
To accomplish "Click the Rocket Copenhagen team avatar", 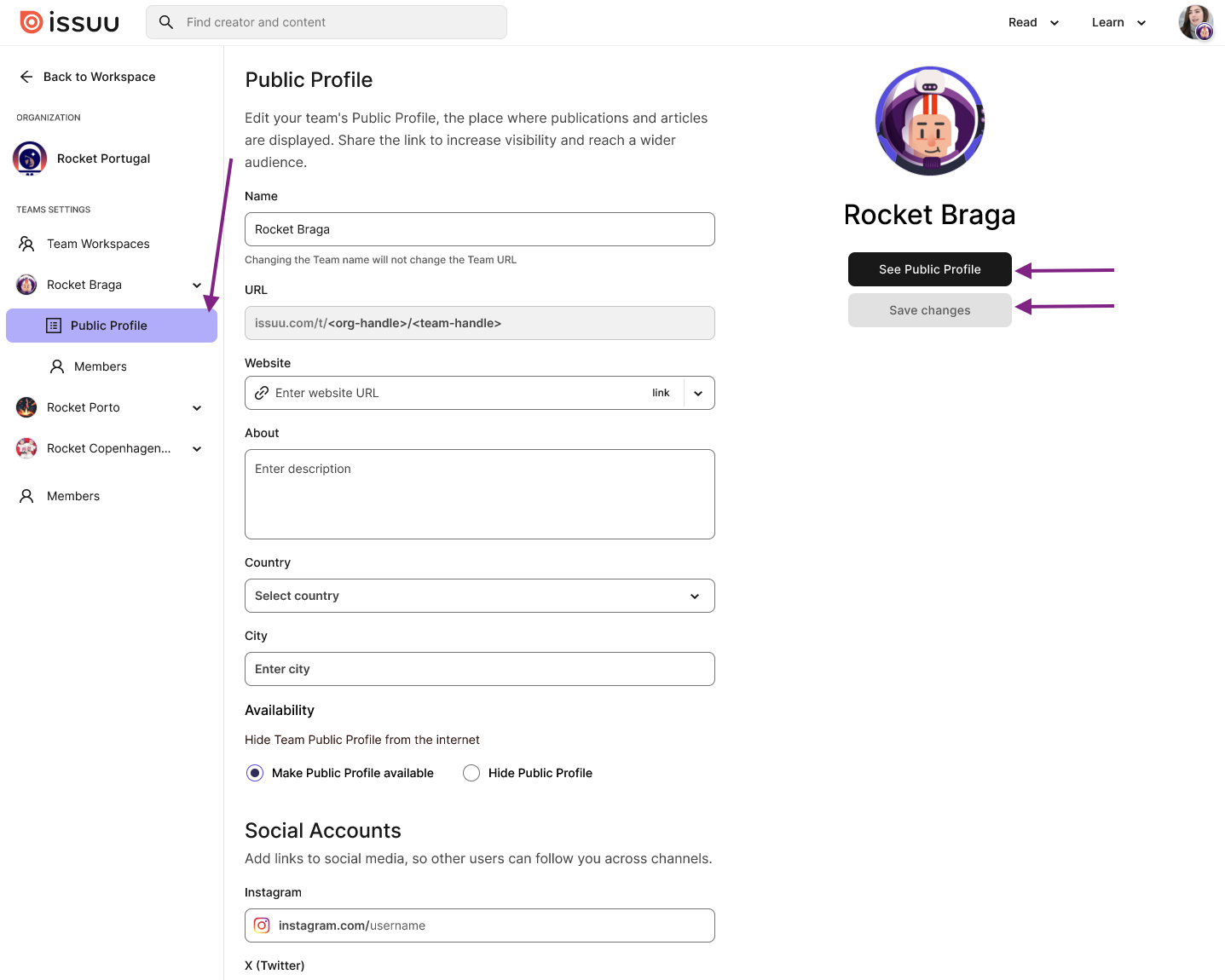I will pyautogui.click(x=26, y=448).
